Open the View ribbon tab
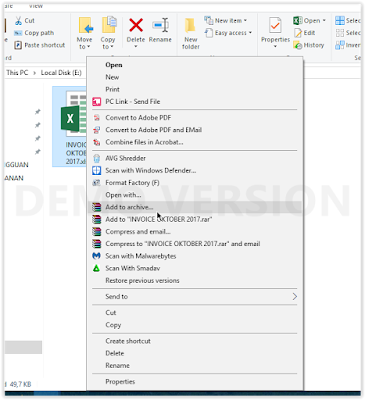Image resolution: width=365 pixels, height=400 pixels. 35,6
